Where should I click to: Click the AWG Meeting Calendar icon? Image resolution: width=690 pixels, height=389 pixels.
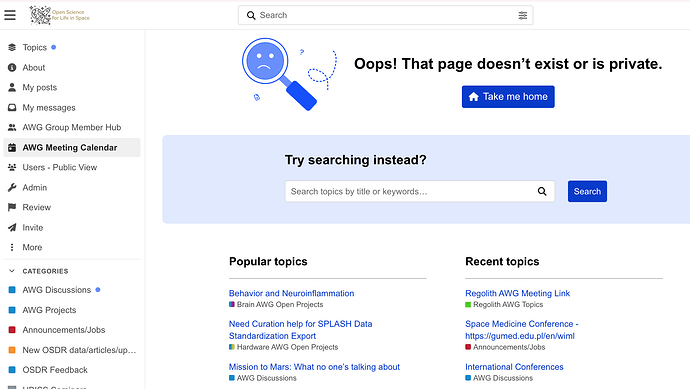pos(12,147)
